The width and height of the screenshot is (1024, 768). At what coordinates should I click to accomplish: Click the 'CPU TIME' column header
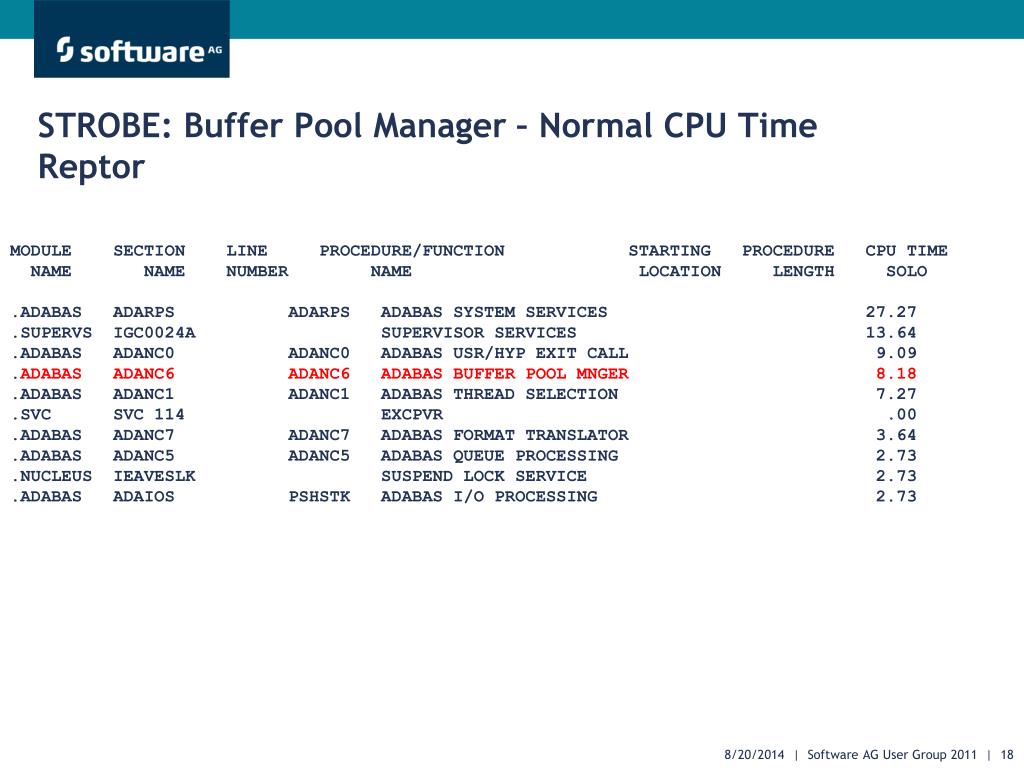(x=906, y=251)
